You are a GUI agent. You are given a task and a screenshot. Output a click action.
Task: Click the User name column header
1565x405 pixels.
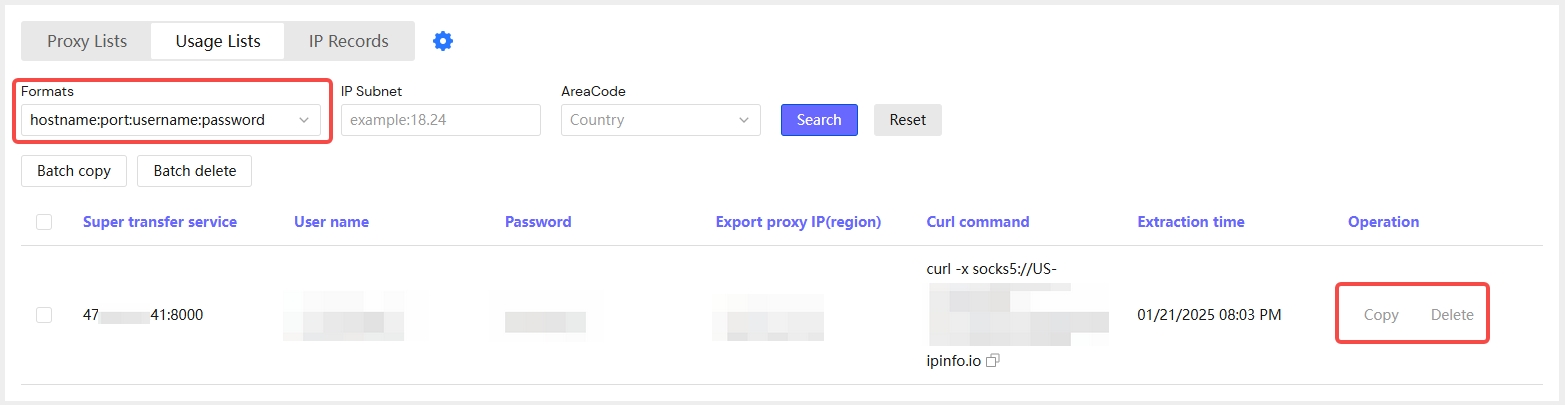(331, 222)
